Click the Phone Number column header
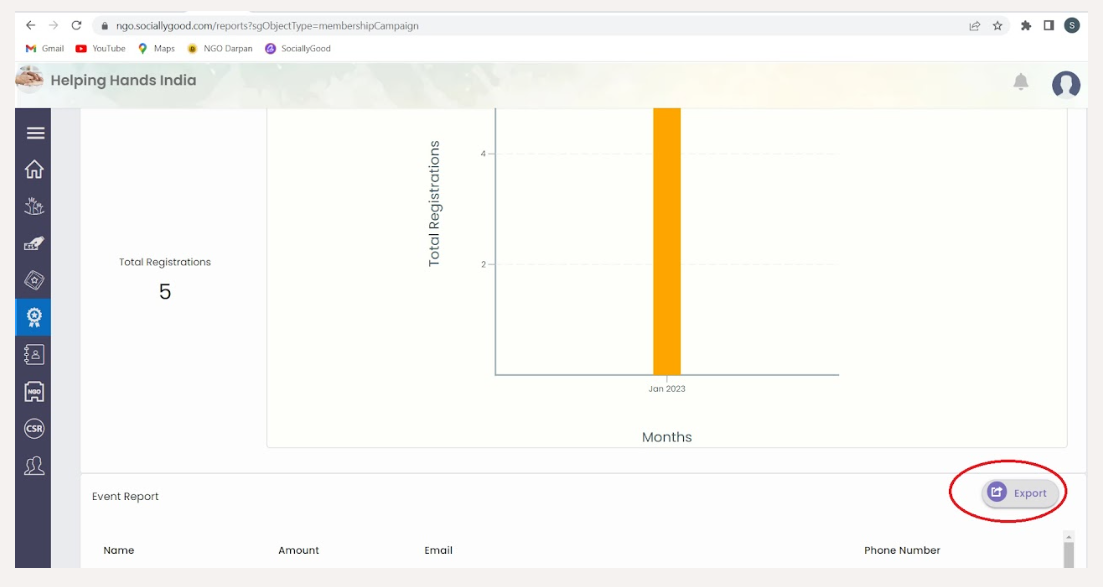Image resolution: width=1103 pixels, height=587 pixels. 902,550
